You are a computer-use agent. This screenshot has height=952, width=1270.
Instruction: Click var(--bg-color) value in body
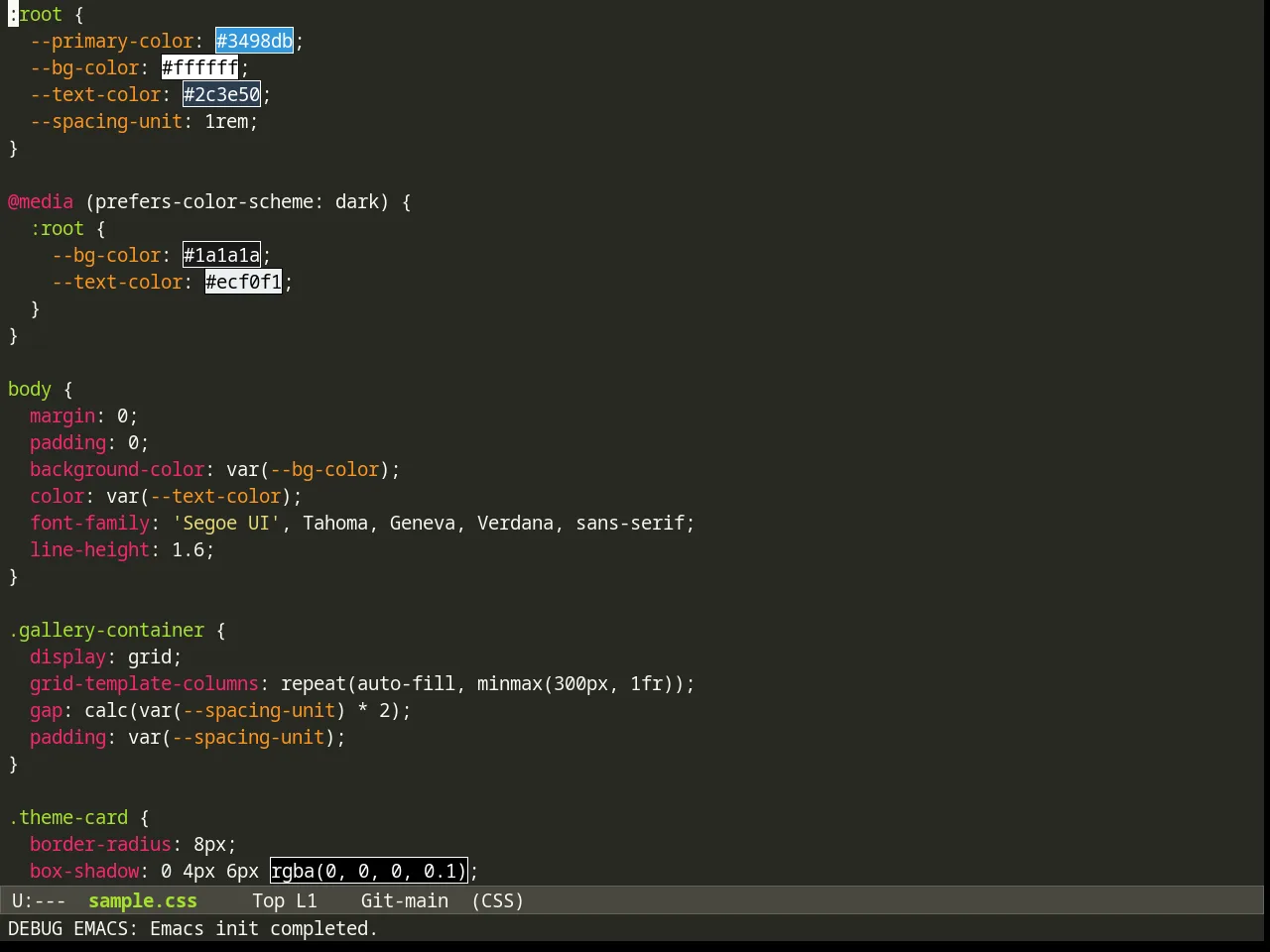tap(308, 469)
